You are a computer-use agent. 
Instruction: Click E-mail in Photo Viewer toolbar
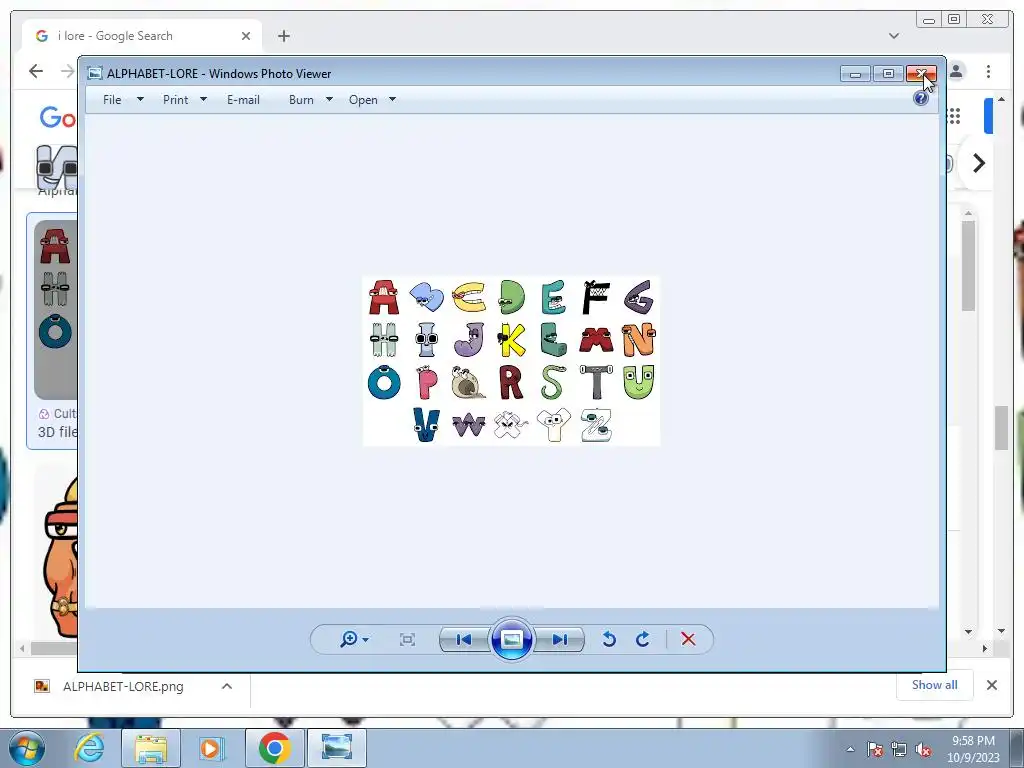(x=243, y=100)
